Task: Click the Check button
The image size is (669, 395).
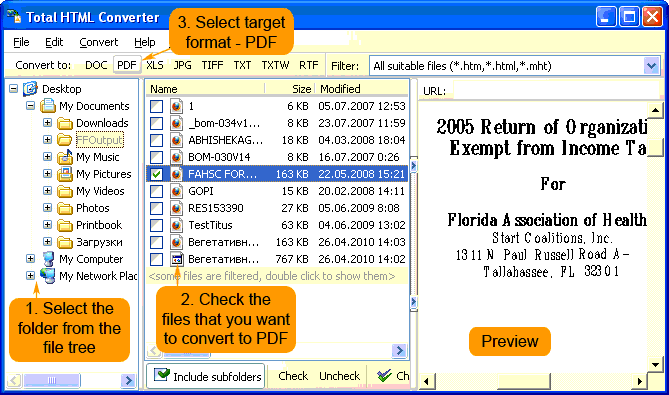Action: (293, 376)
